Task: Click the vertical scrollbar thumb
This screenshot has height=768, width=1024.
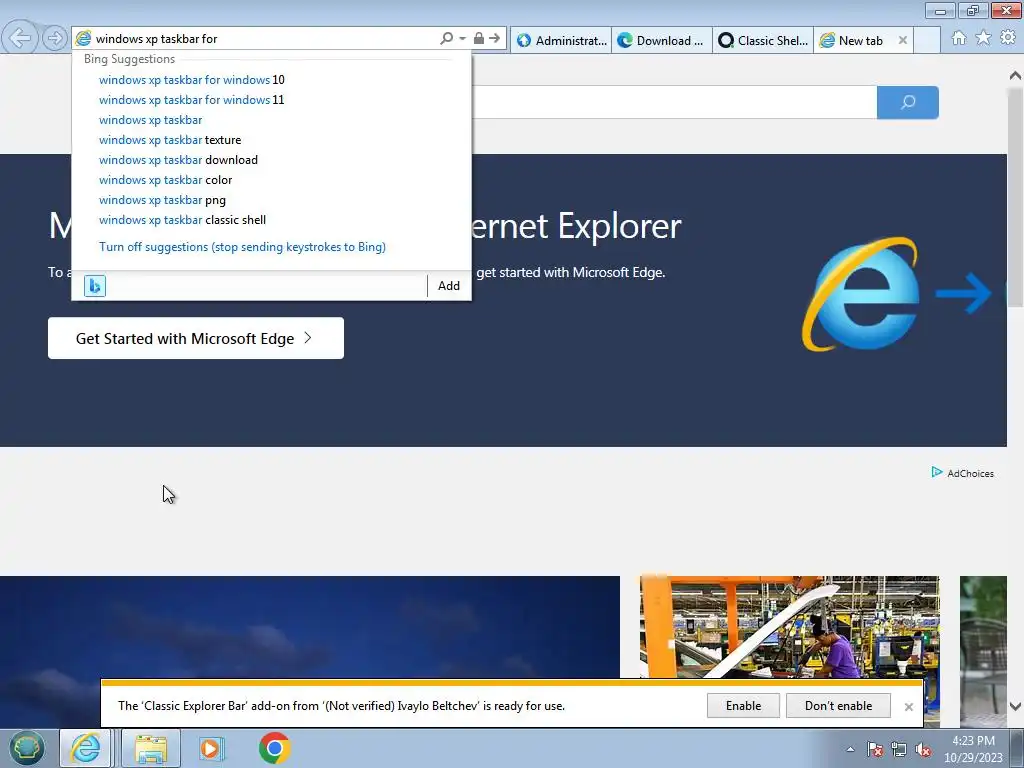Action: (x=1015, y=197)
